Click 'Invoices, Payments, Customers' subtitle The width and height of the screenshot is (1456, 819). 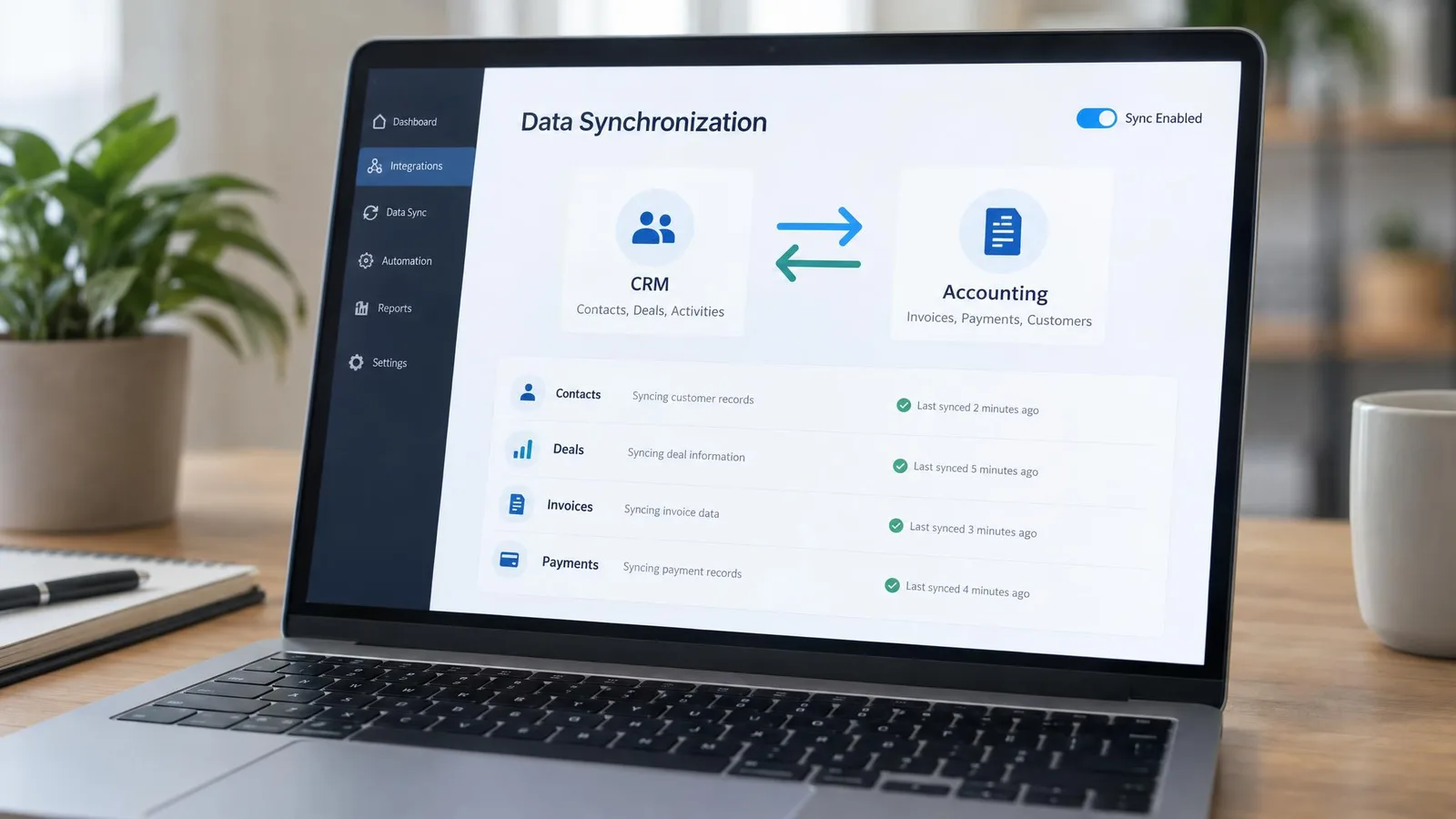(x=999, y=319)
